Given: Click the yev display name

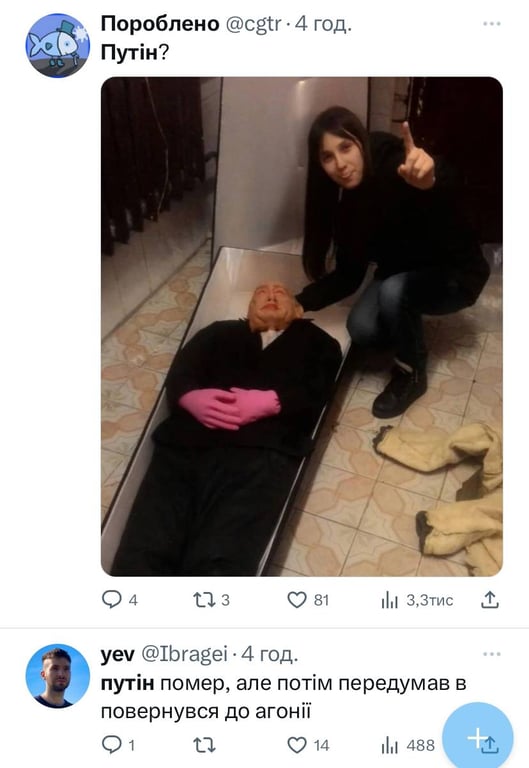Looking at the screenshot, I should (x=118, y=654).
